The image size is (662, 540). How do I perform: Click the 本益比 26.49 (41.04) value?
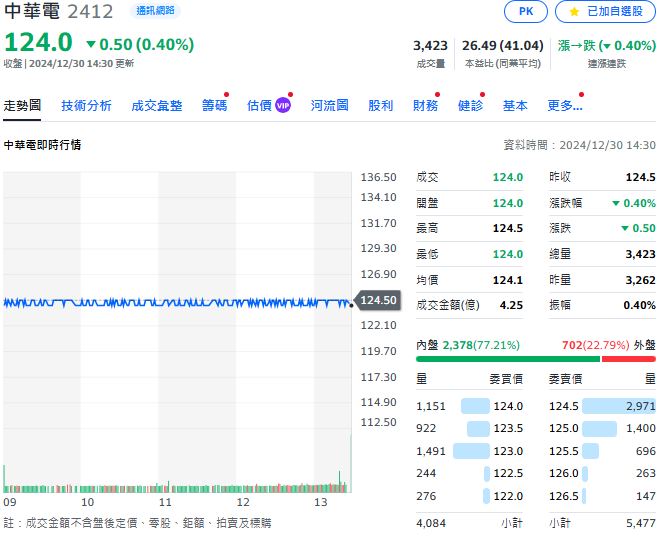tap(502, 46)
